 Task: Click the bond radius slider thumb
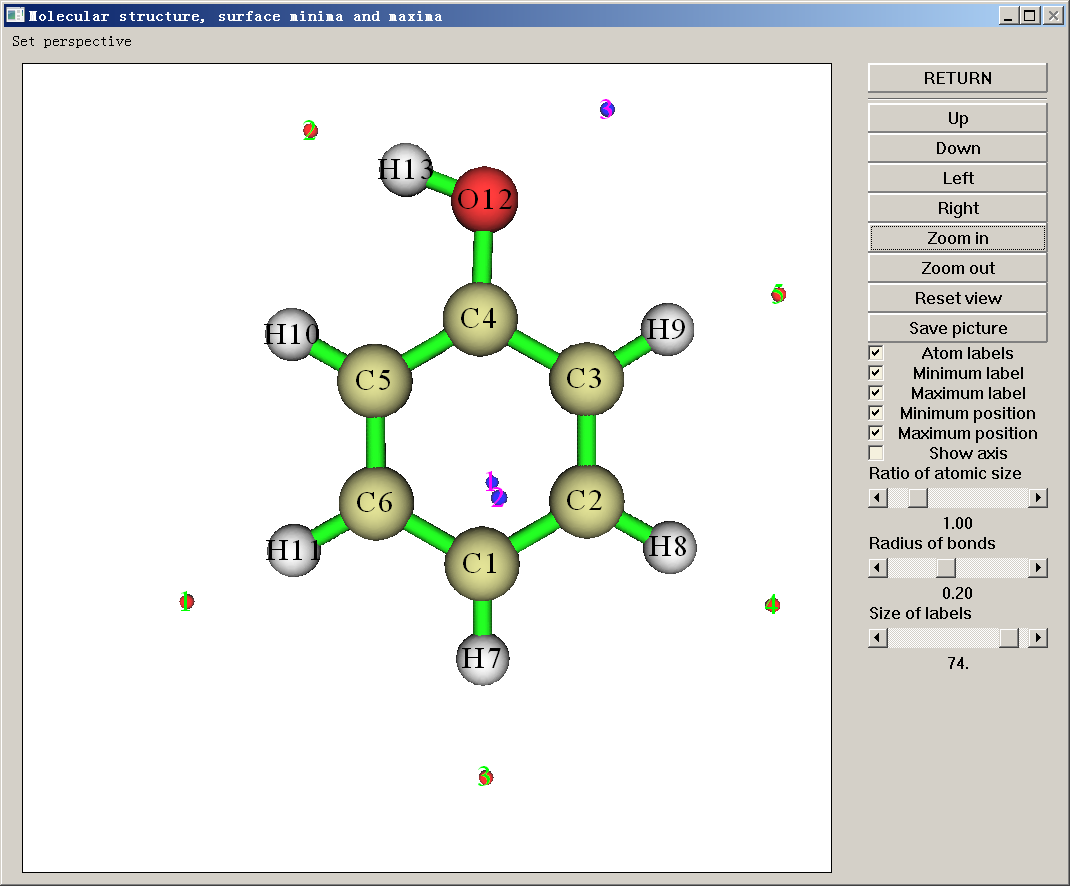(946, 568)
